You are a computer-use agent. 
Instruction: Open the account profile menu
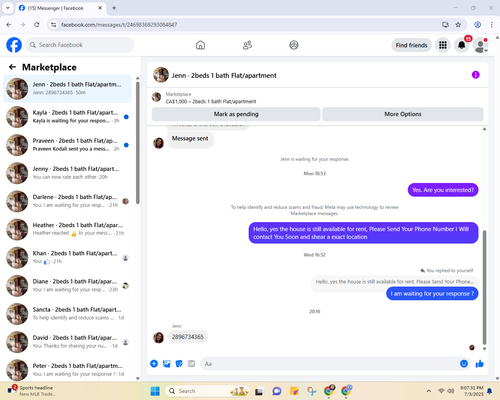480,45
